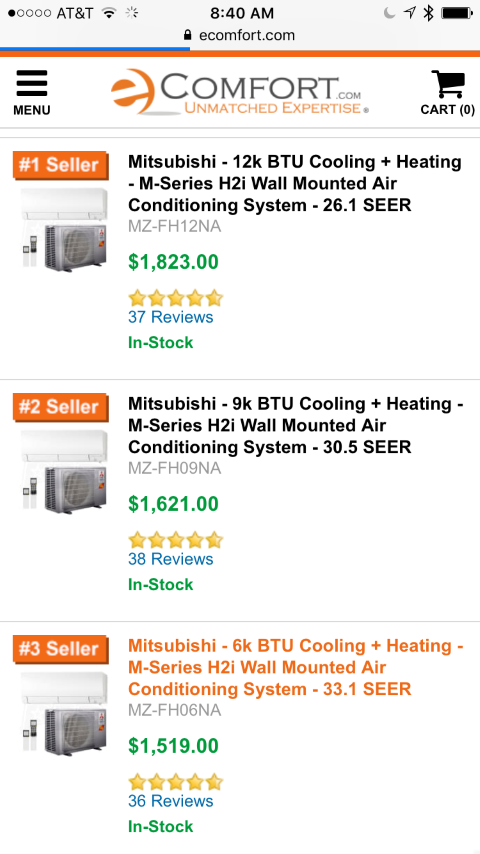Tap the ecomfort.com address bar
The width and height of the screenshot is (480, 854).
pos(240,35)
